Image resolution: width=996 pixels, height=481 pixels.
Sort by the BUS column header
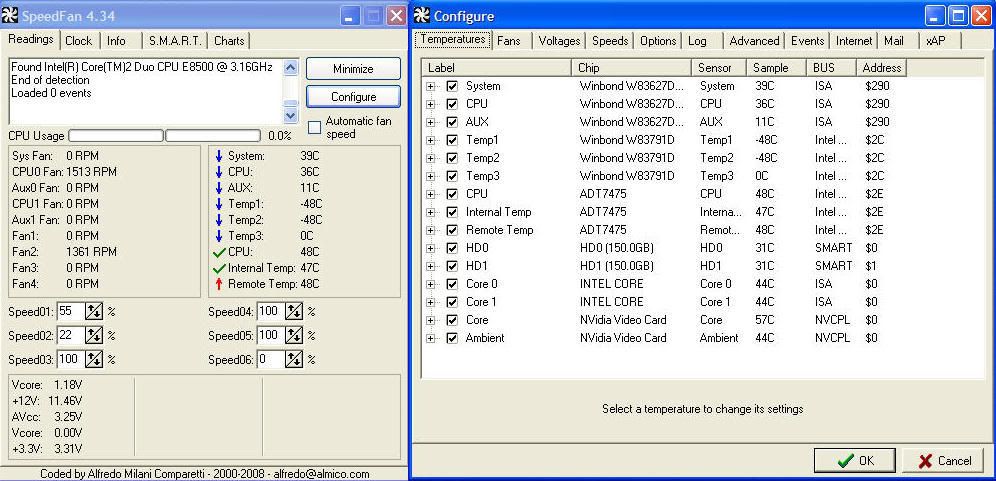[830, 67]
